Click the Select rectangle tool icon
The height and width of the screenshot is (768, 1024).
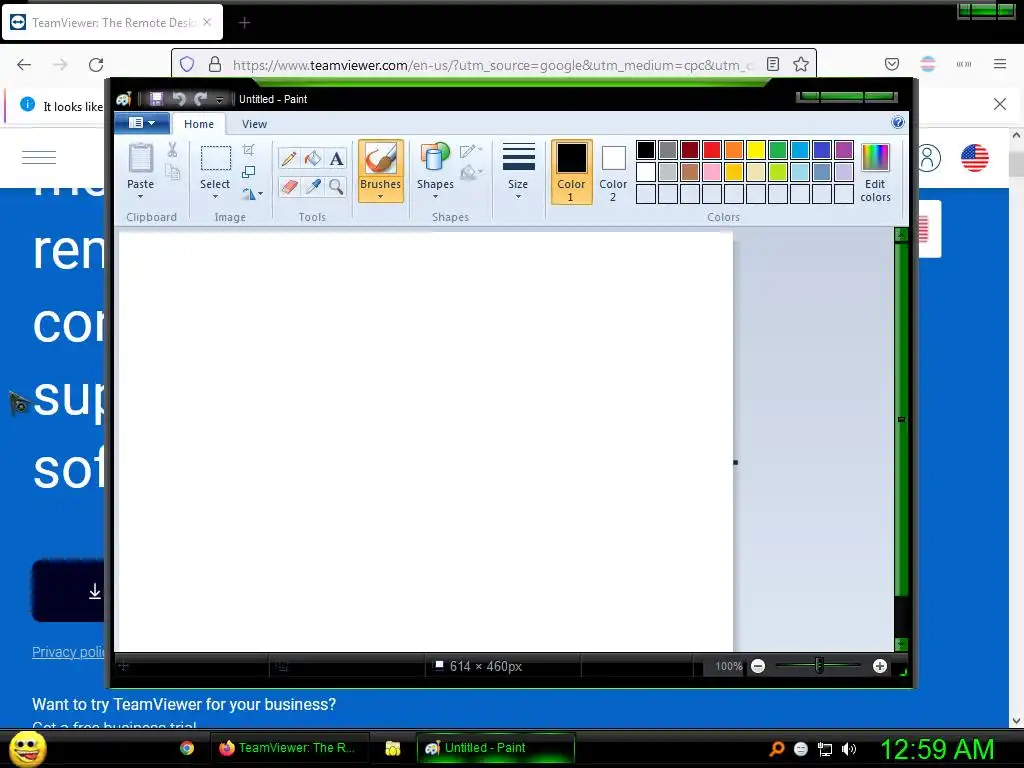point(215,159)
